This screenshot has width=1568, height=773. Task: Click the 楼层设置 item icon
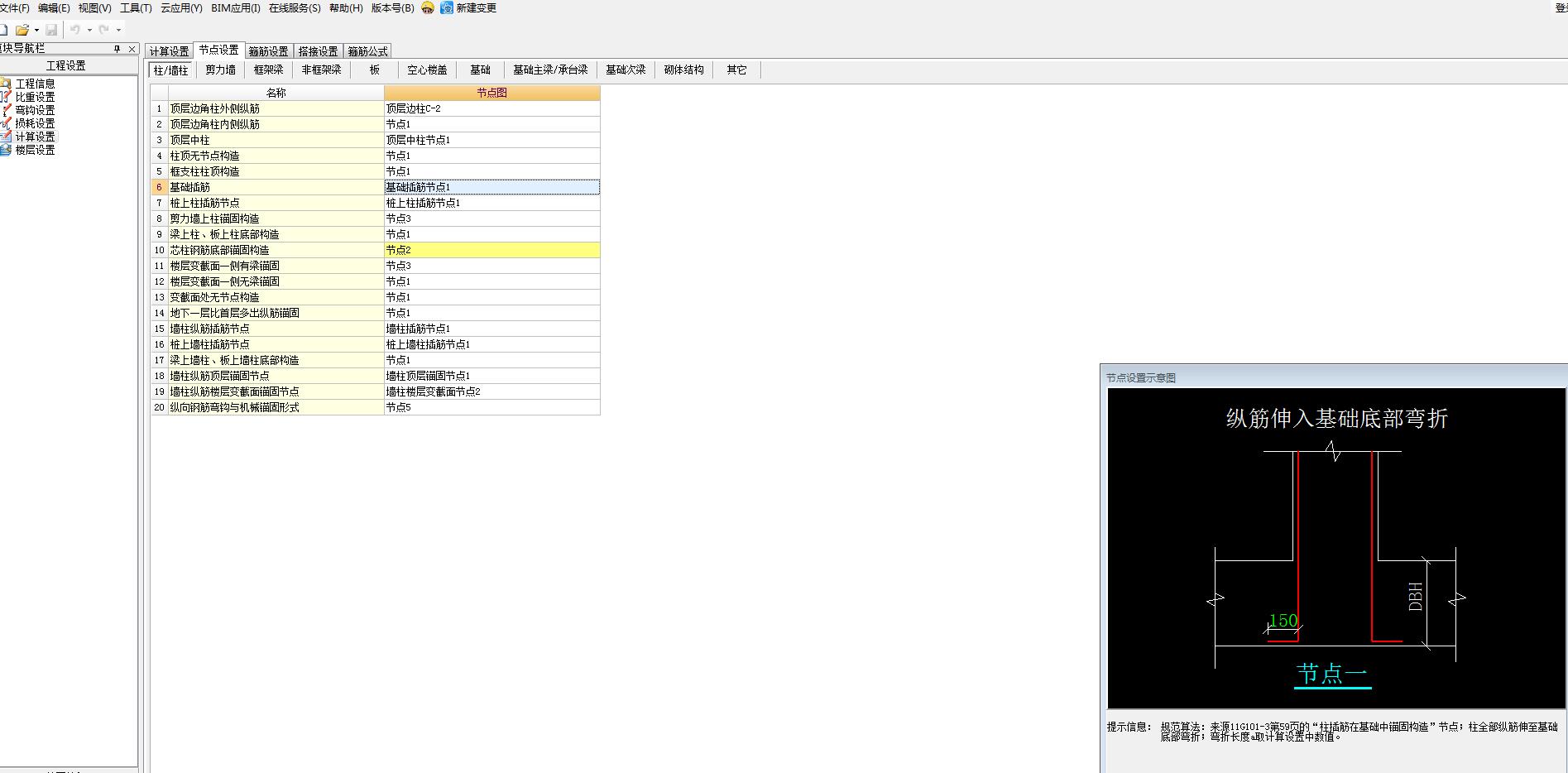click(x=6, y=150)
